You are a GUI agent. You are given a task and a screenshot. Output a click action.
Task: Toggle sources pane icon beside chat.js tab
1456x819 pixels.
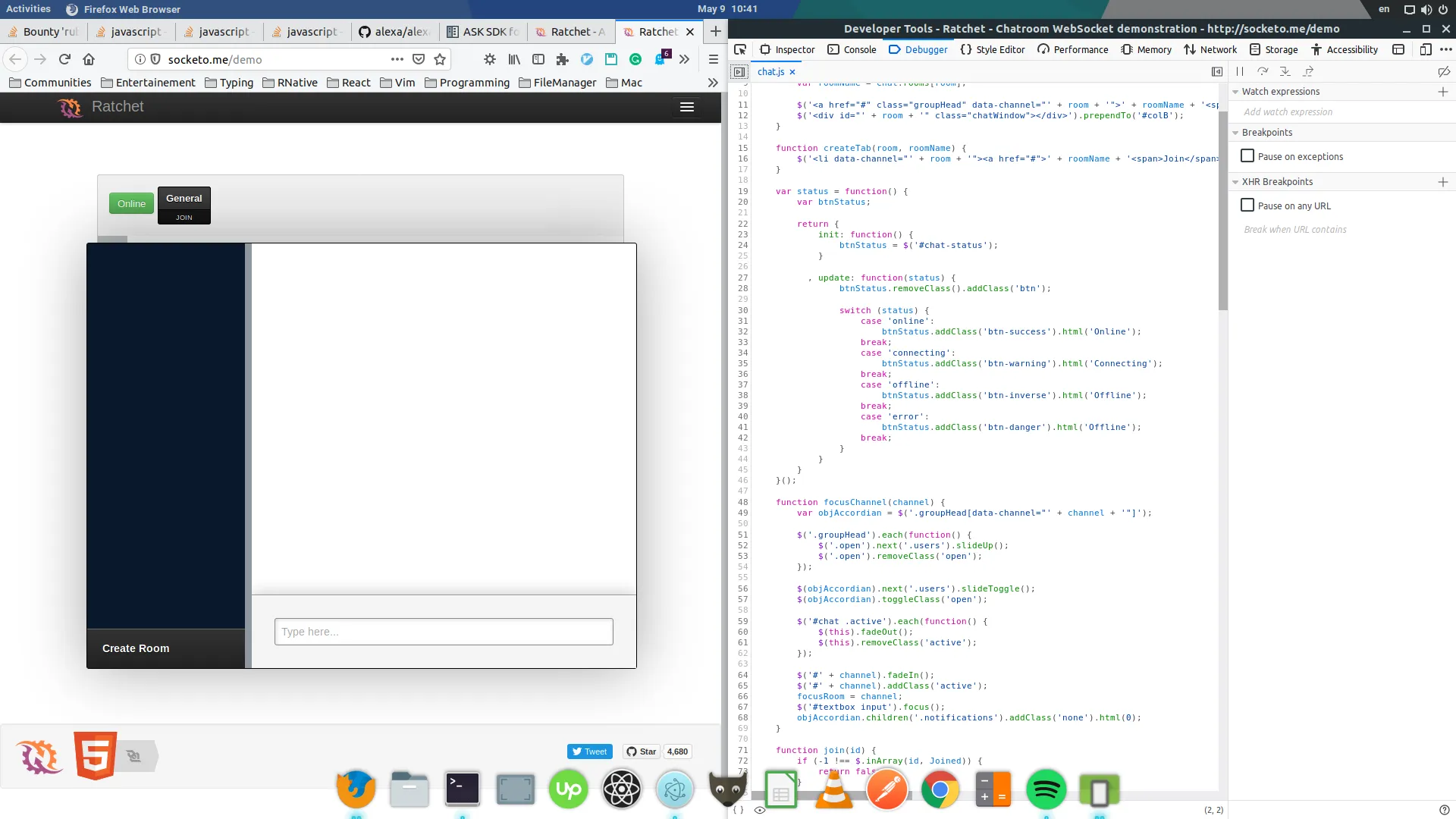click(739, 72)
